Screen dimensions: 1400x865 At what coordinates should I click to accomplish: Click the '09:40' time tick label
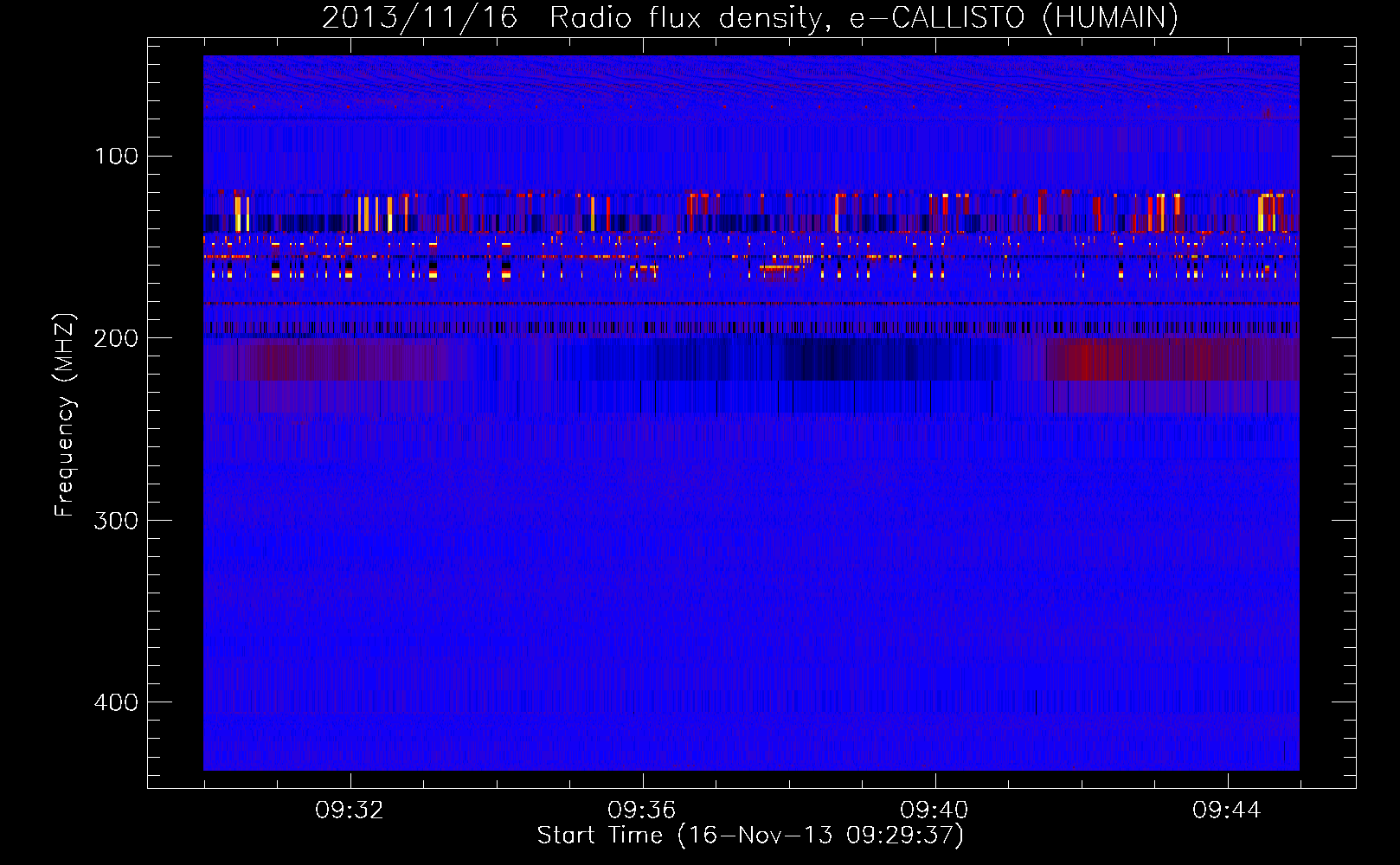934,811
